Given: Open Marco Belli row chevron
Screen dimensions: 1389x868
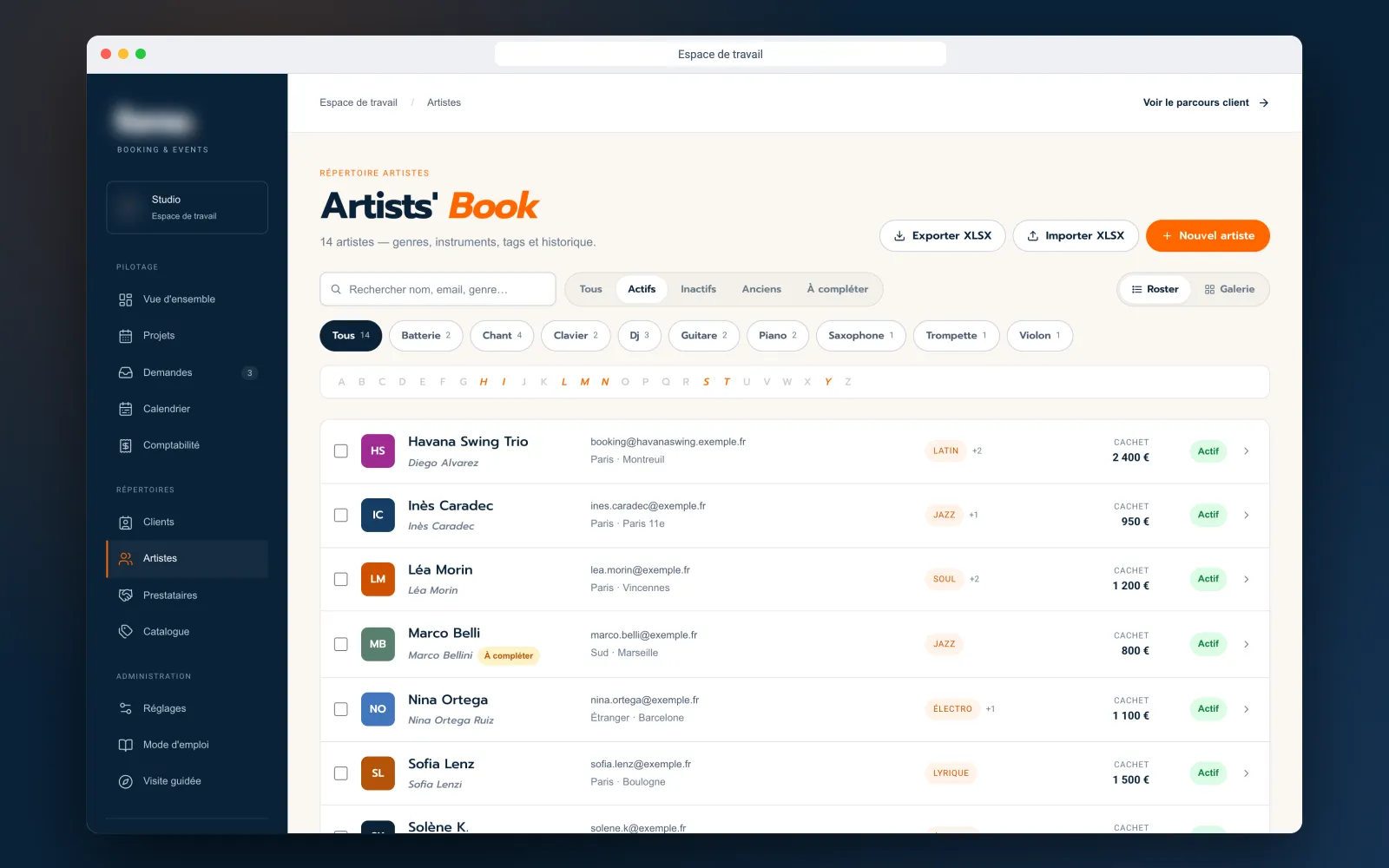Looking at the screenshot, I should pos(1247,644).
